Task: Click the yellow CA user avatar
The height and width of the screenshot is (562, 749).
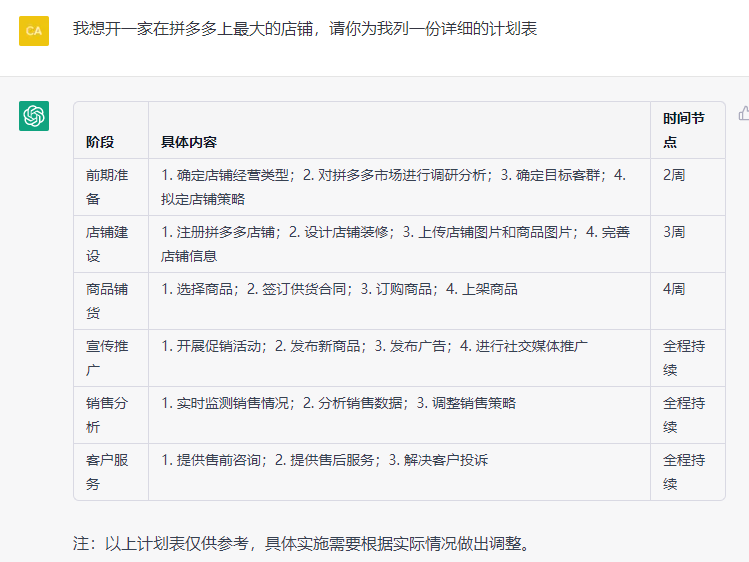Action: pos(34,31)
